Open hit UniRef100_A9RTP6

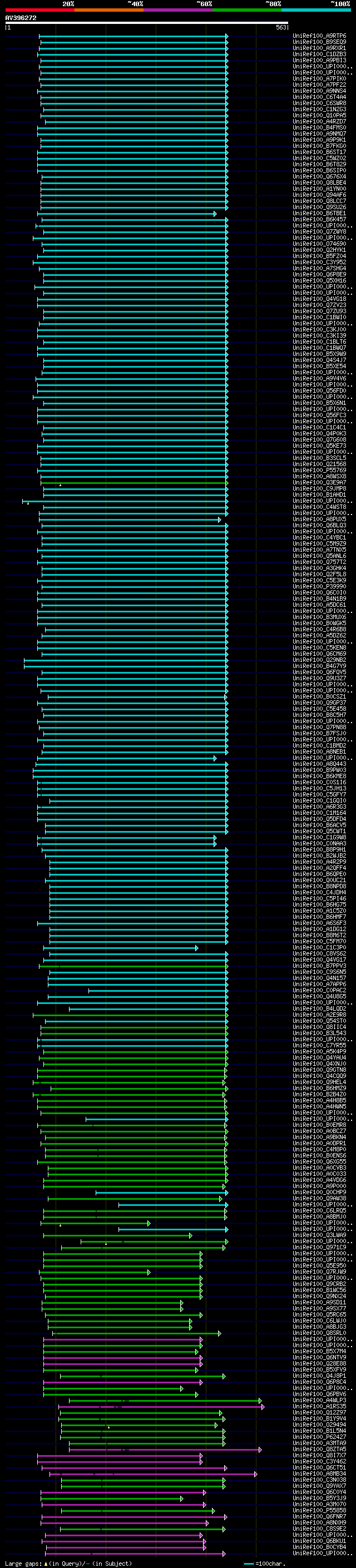click(319, 36)
